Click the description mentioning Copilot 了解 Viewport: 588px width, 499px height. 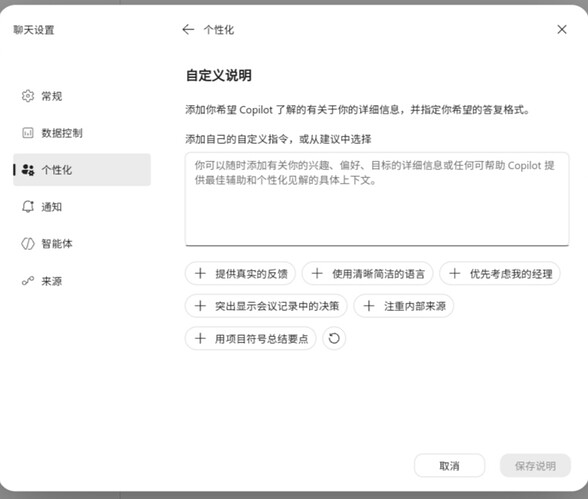tap(357, 110)
